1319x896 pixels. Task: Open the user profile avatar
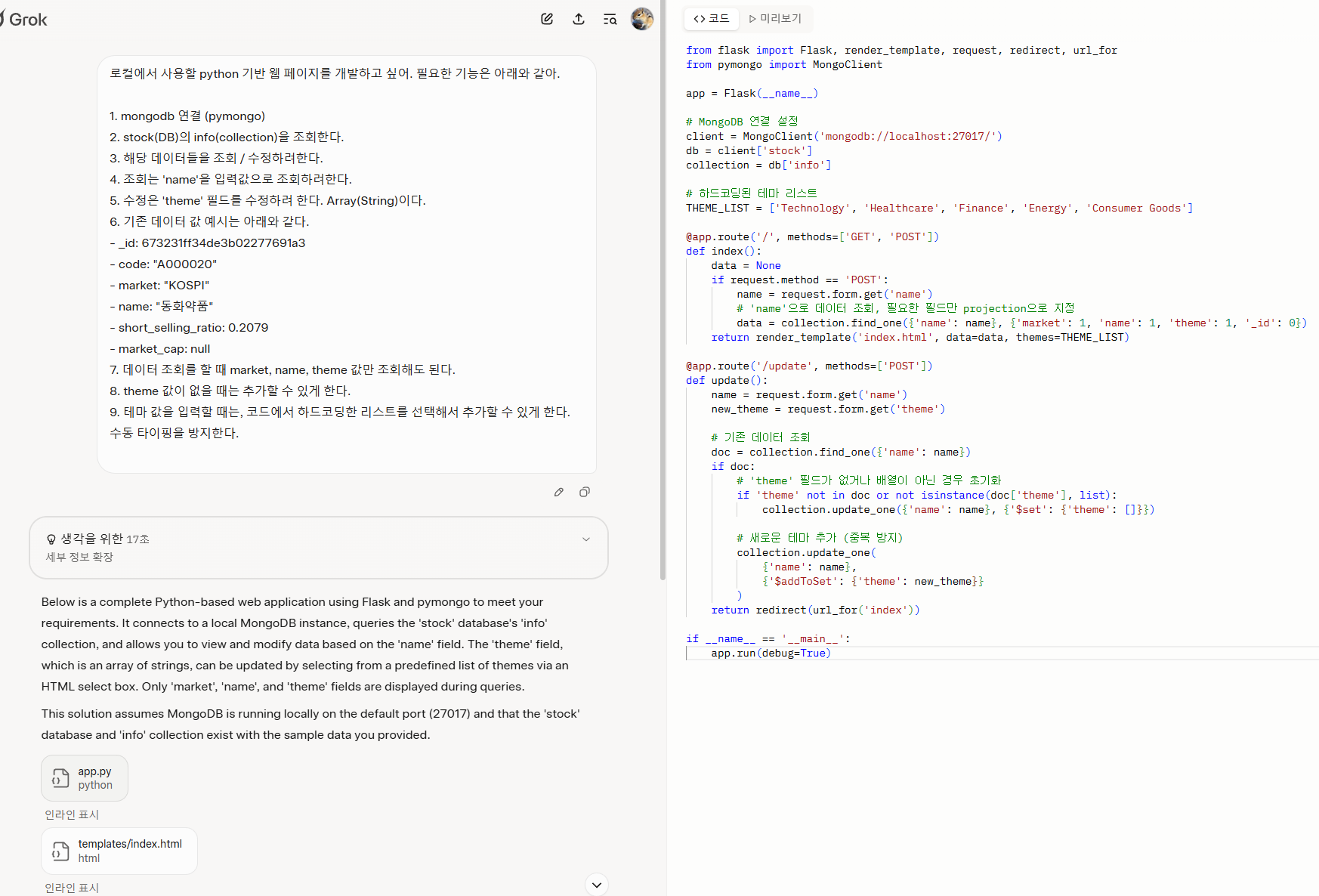click(x=642, y=19)
